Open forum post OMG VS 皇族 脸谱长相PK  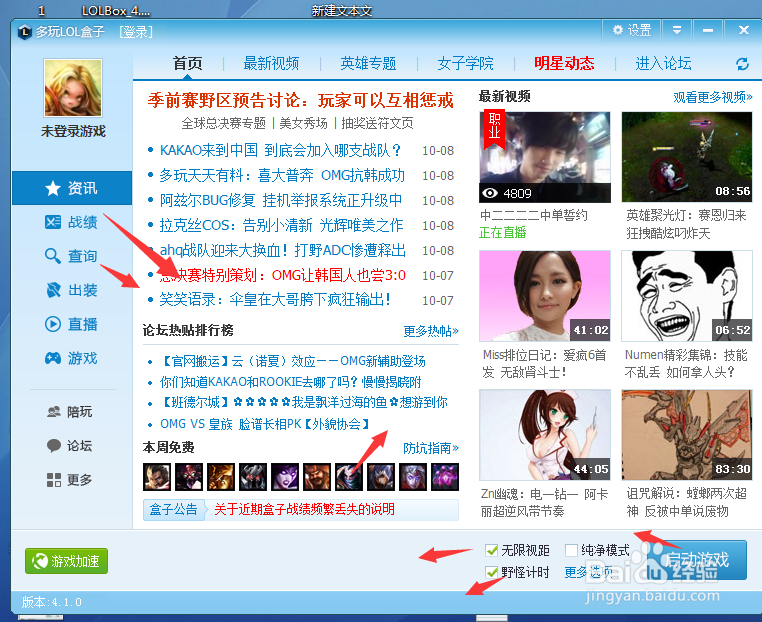click(265, 424)
